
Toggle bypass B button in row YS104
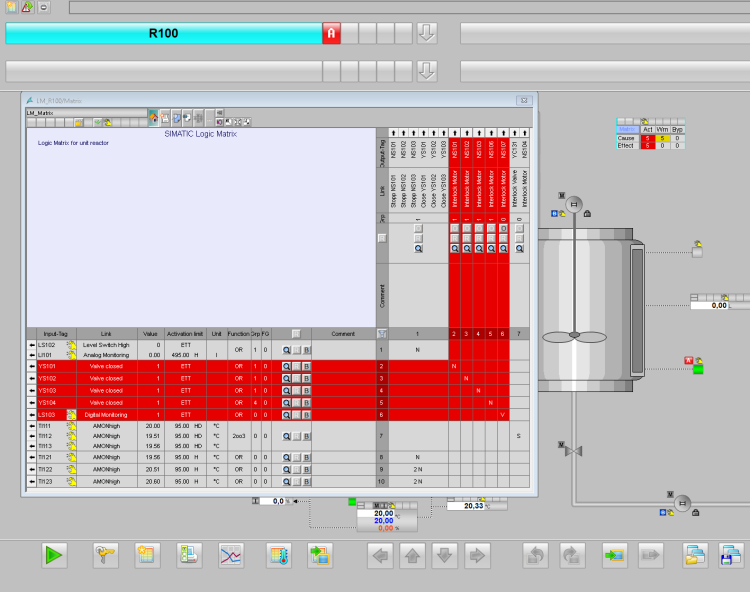click(307, 403)
